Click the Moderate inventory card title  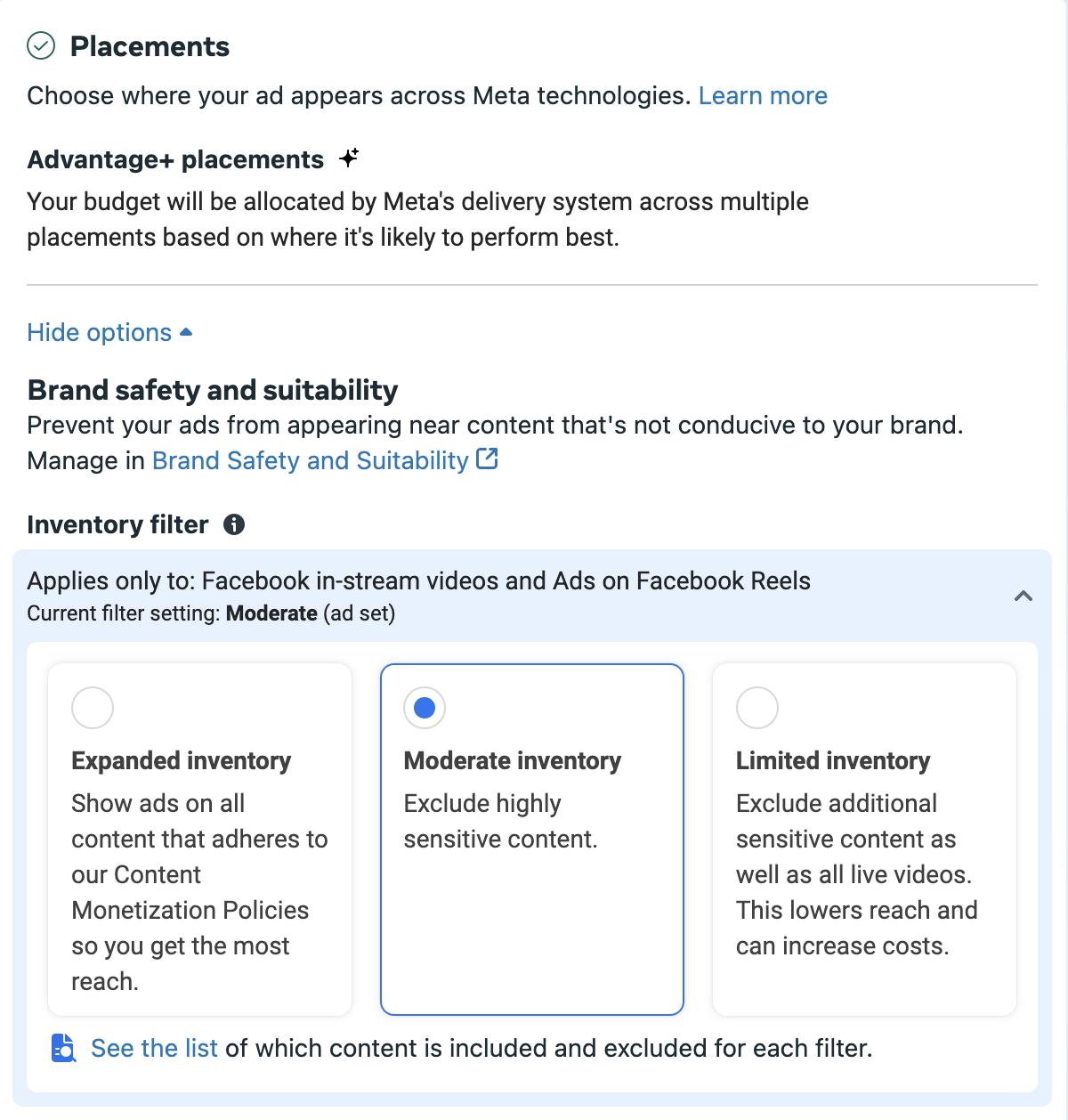[x=513, y=760]
